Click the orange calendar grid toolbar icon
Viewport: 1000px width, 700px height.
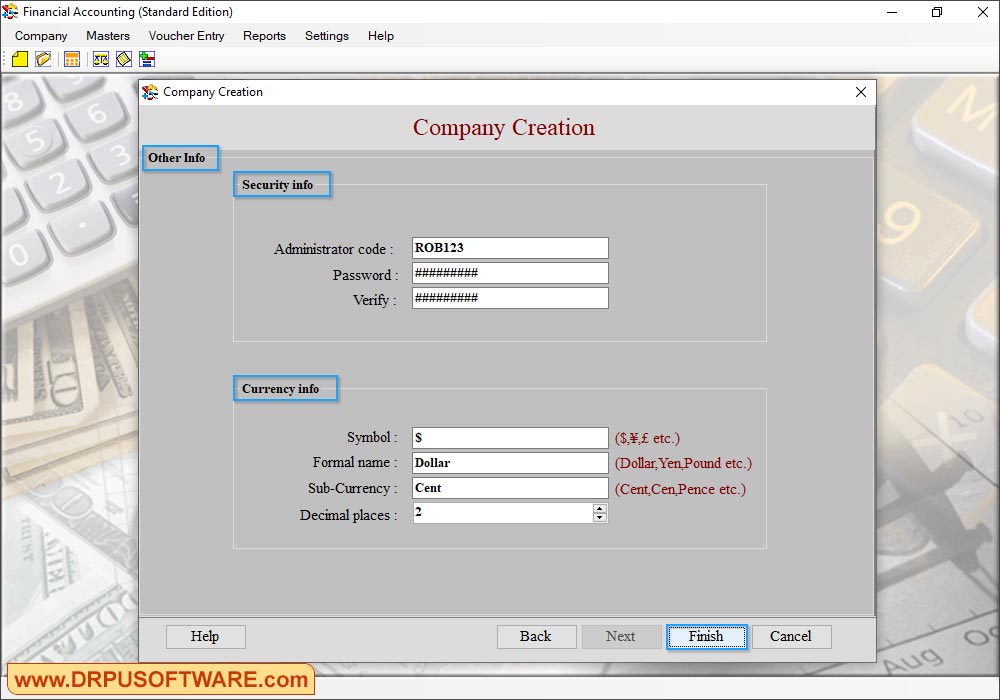coord(72,60)
